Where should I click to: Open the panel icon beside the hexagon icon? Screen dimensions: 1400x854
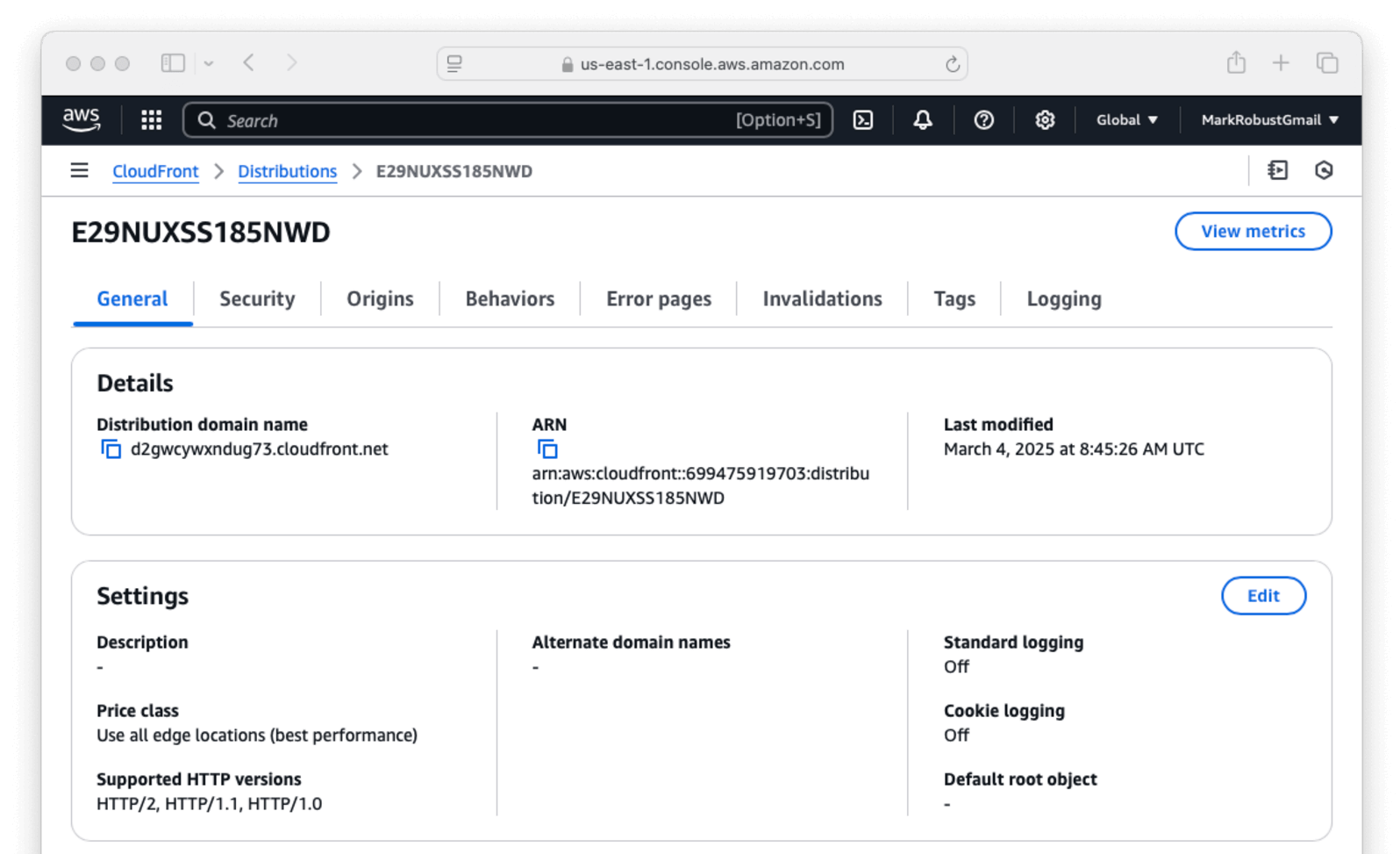1278,170
